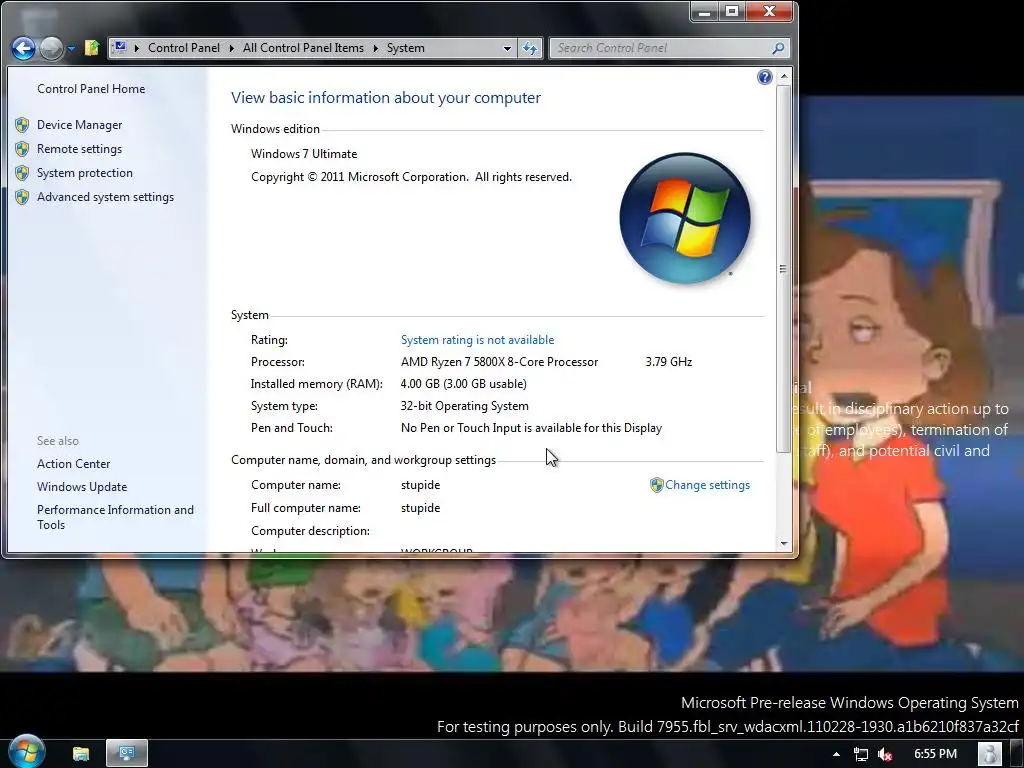Open the recent pages dropdown arrow
The image size is (1024, 768).
click(71, 48)
